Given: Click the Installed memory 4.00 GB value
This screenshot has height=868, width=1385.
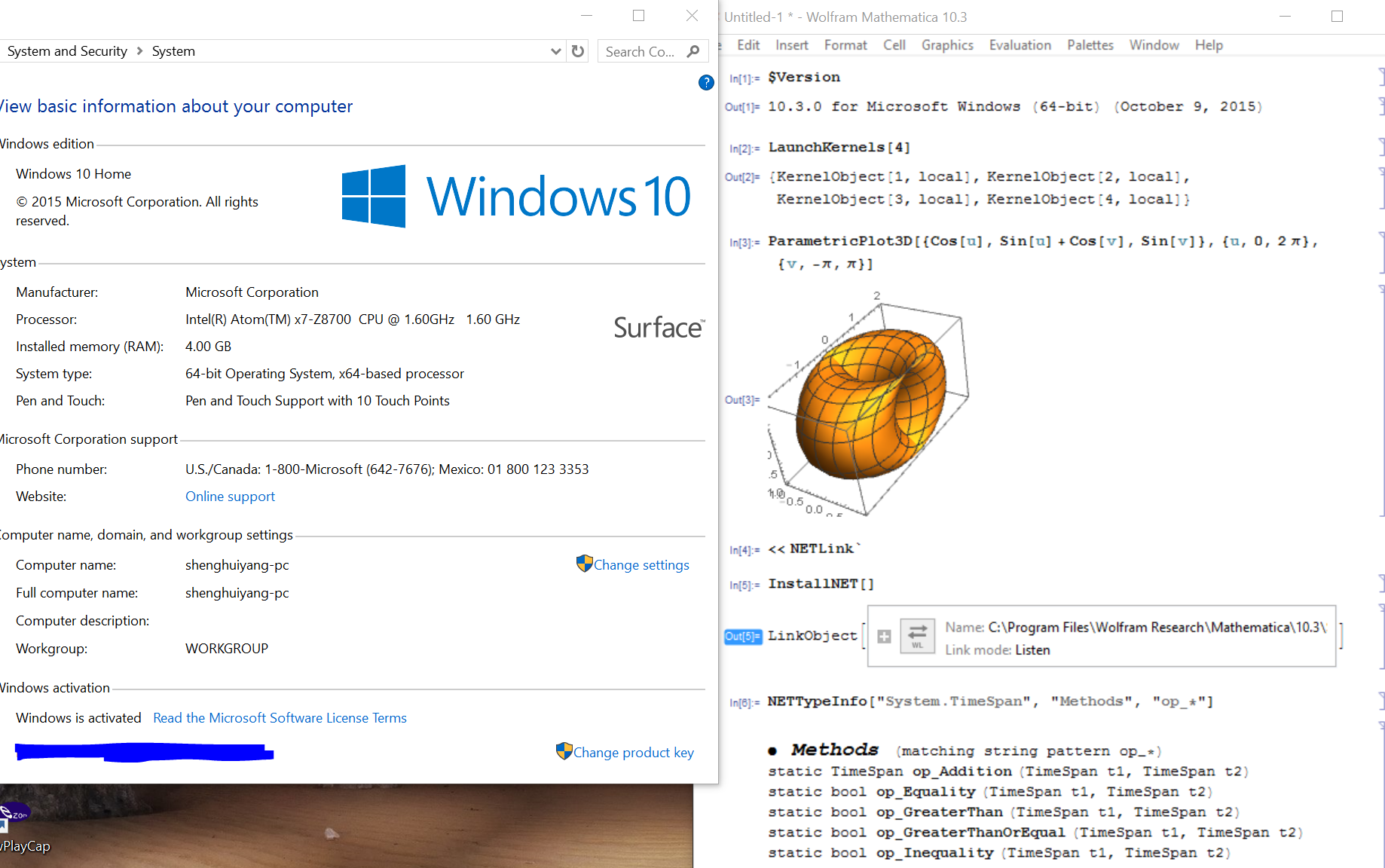Looking at the screenshot, I should [x=208, y=347].
